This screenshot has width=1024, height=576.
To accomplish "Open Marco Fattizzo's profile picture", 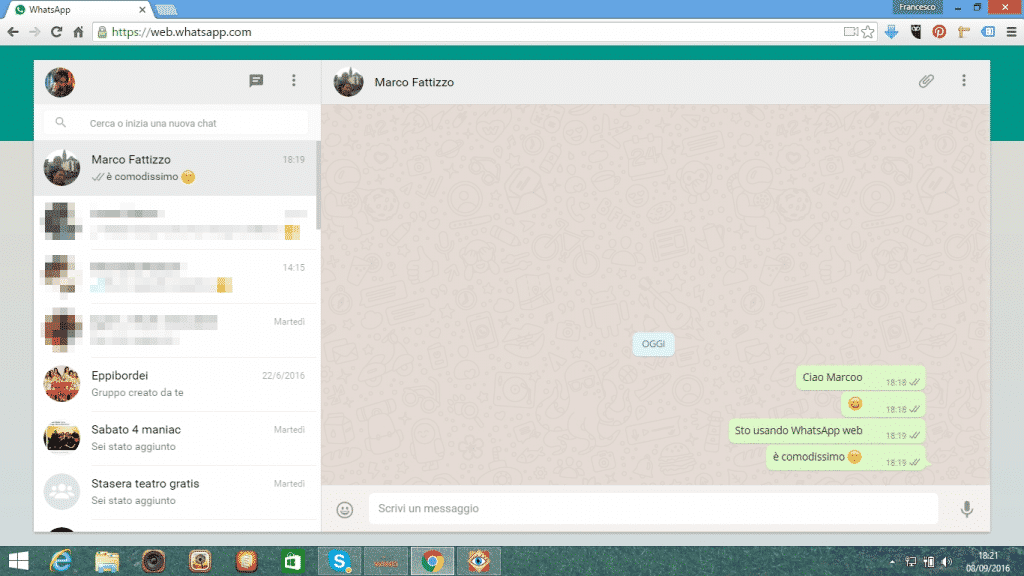I will 348,82.
